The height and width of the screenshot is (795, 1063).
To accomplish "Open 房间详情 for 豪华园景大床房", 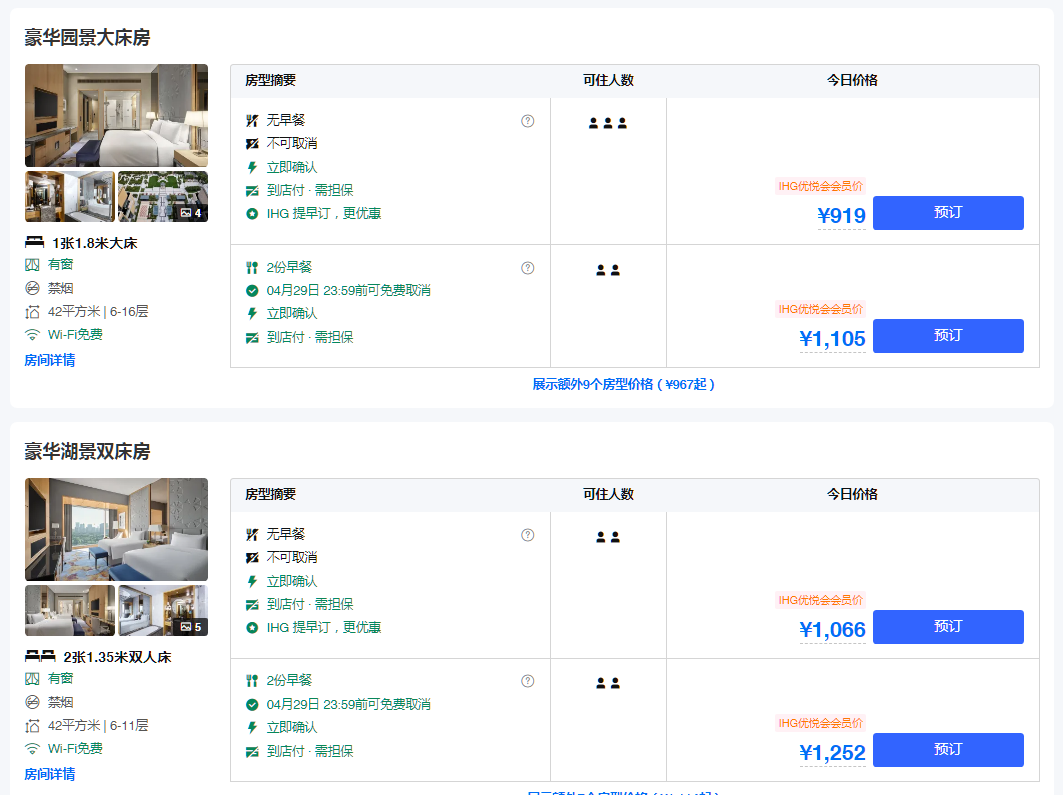I will pyautogui.click(x=50, y=360).
